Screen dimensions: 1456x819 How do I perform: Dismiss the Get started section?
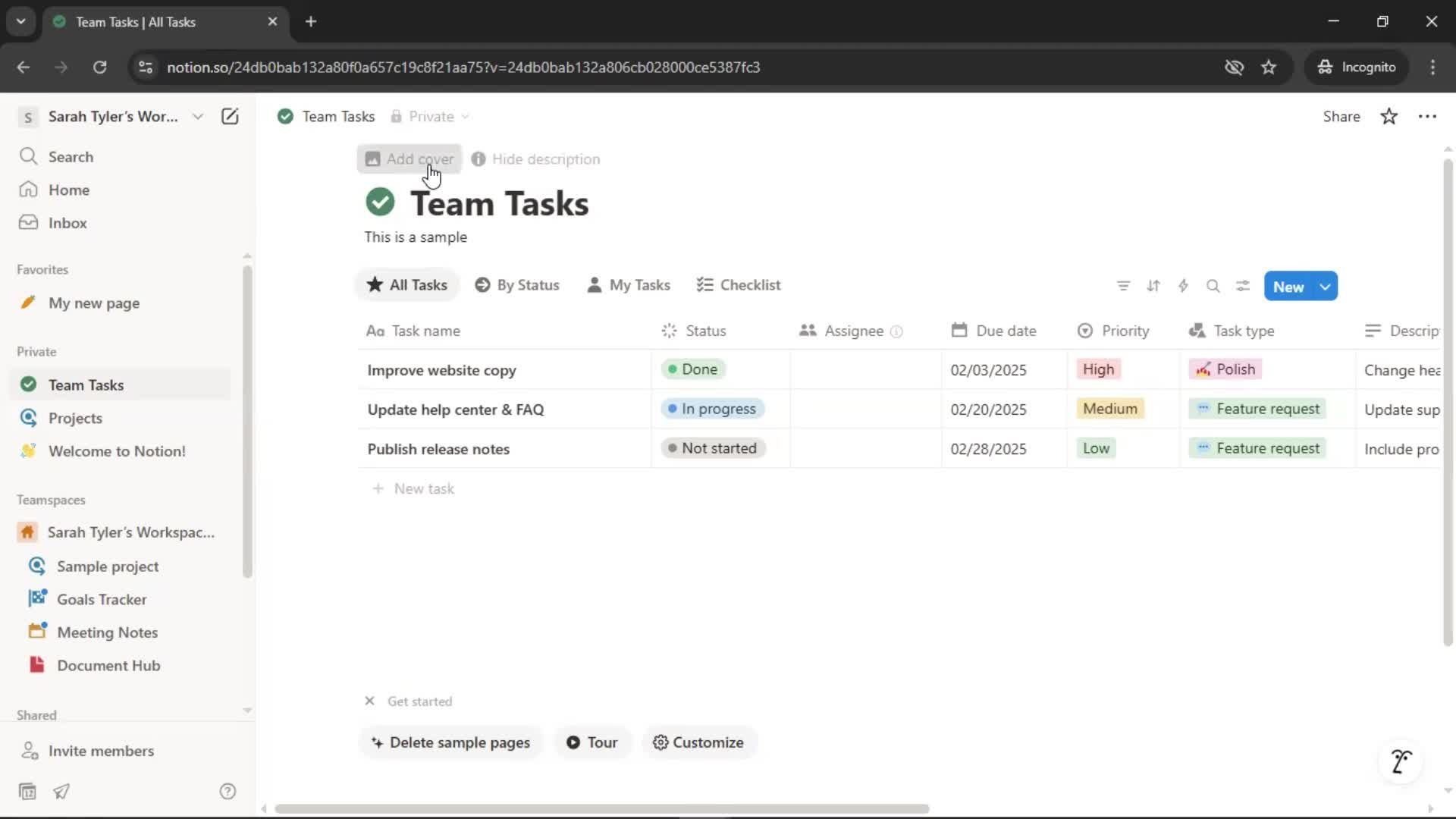(x=369, y=701)
